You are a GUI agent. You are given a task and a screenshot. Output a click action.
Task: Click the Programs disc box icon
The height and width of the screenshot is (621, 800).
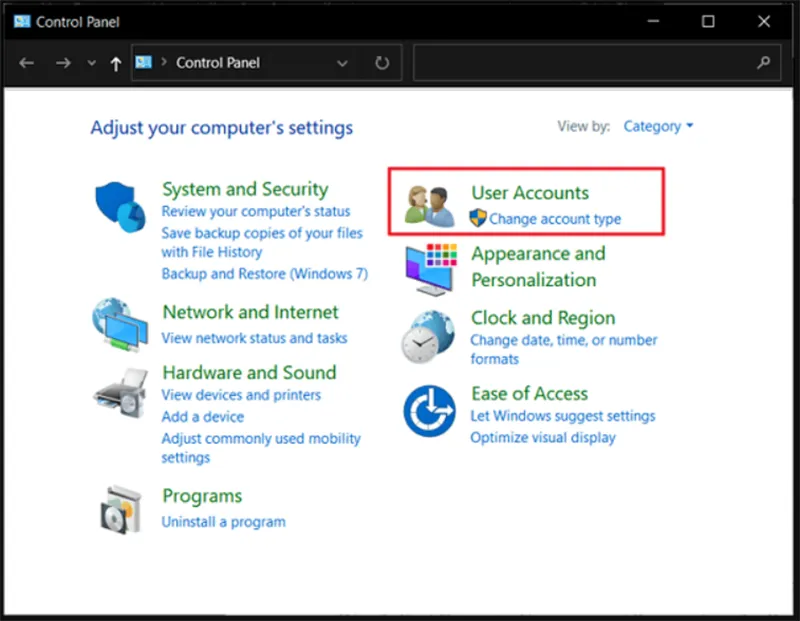(121, 510)
